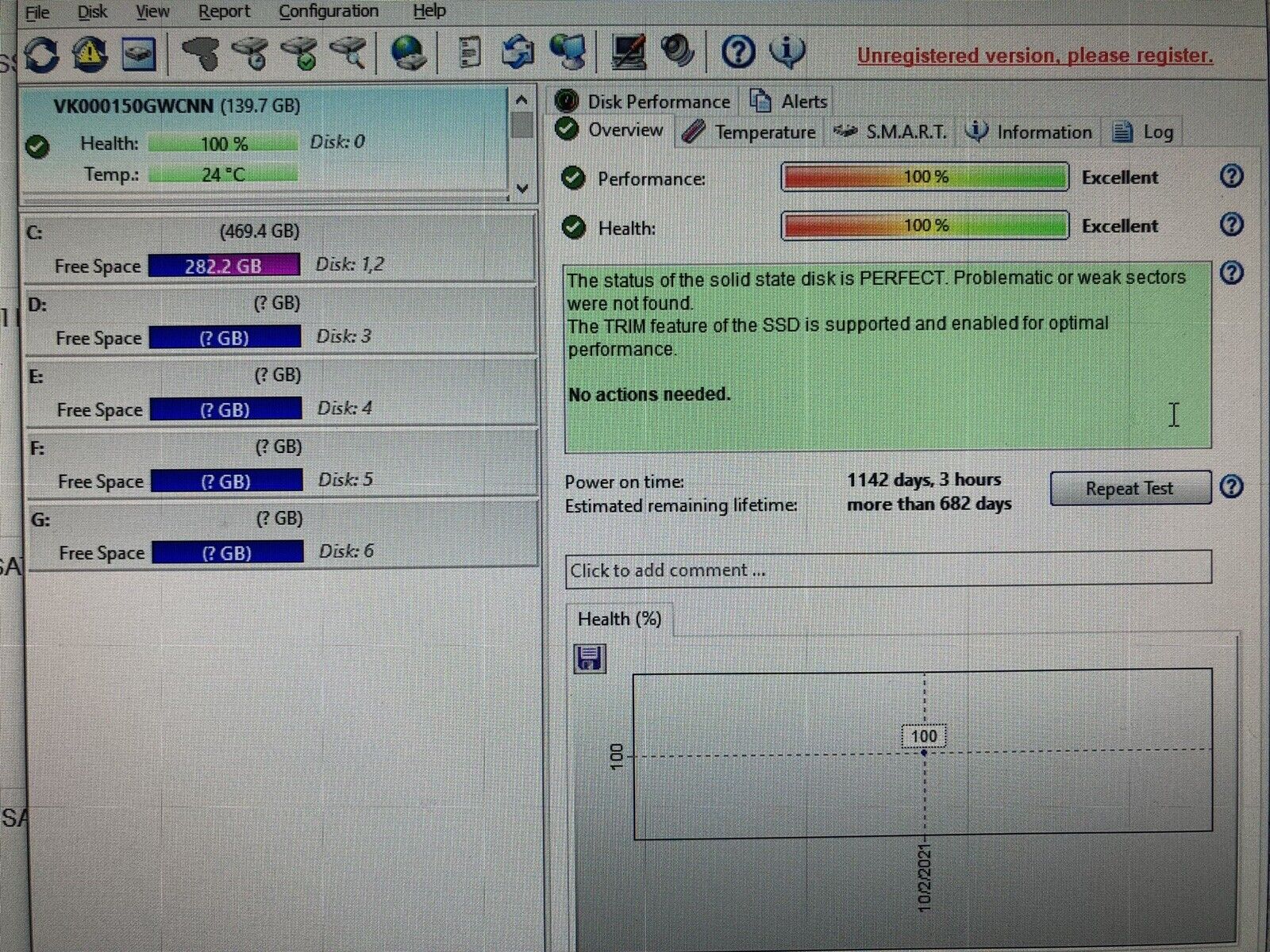This screenshot has width=1270, height=952.
Task: Click the globe with disk toolbar icon
Action: coord(409,54)
